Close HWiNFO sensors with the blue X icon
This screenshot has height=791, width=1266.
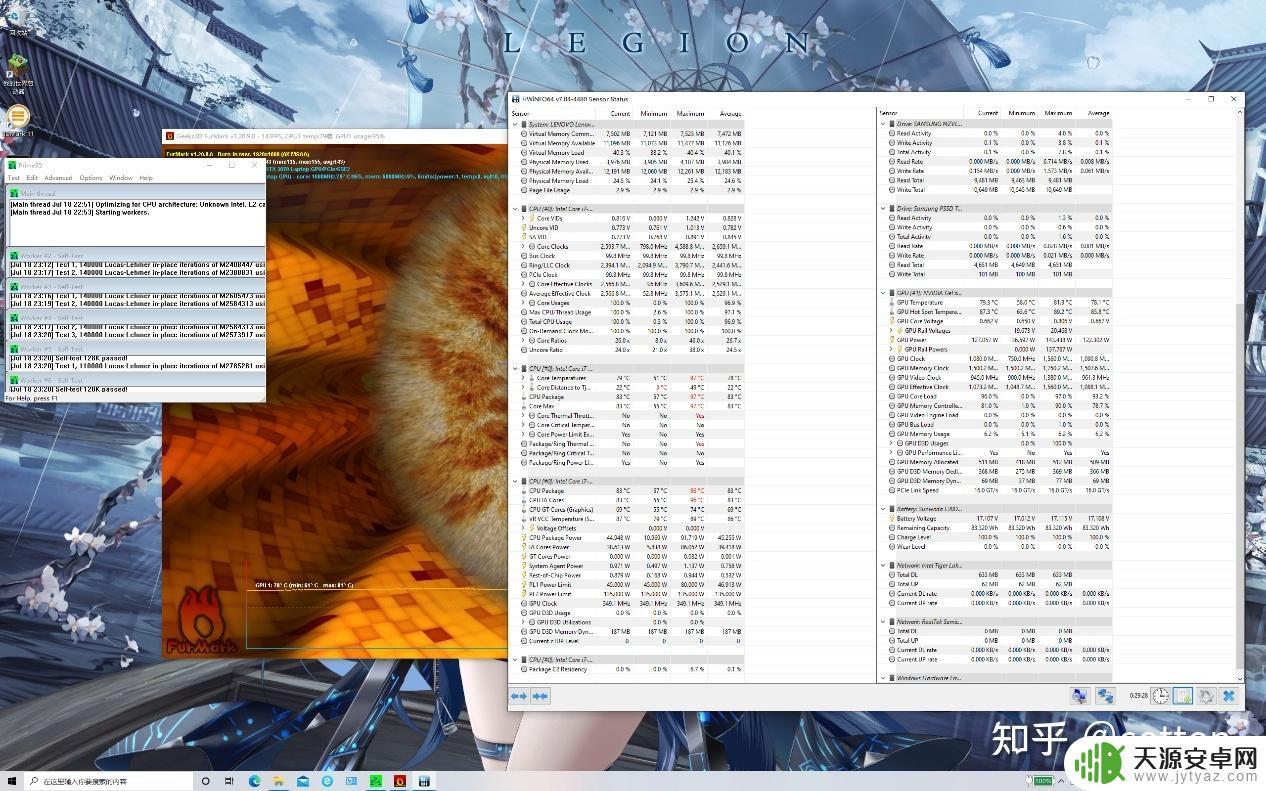click(x=1229, y=696)
